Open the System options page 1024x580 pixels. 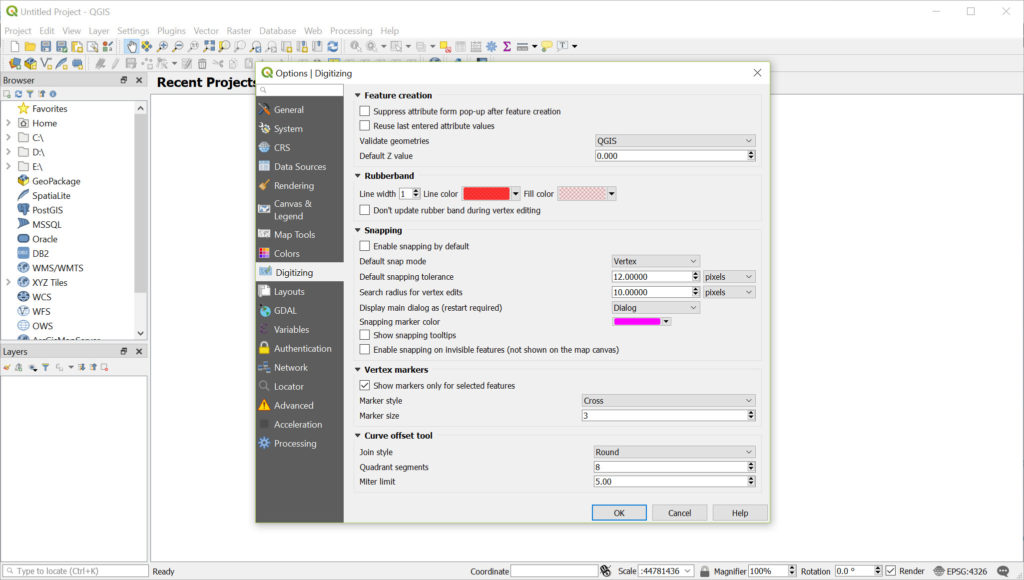pyautogui.click(x=300, y=129)
